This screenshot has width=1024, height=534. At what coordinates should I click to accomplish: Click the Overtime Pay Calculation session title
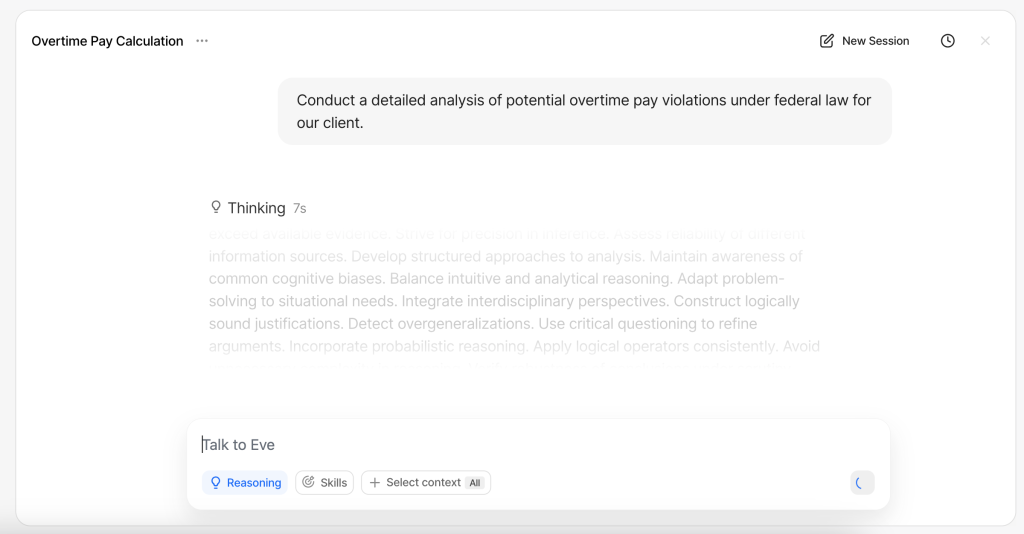108,41
